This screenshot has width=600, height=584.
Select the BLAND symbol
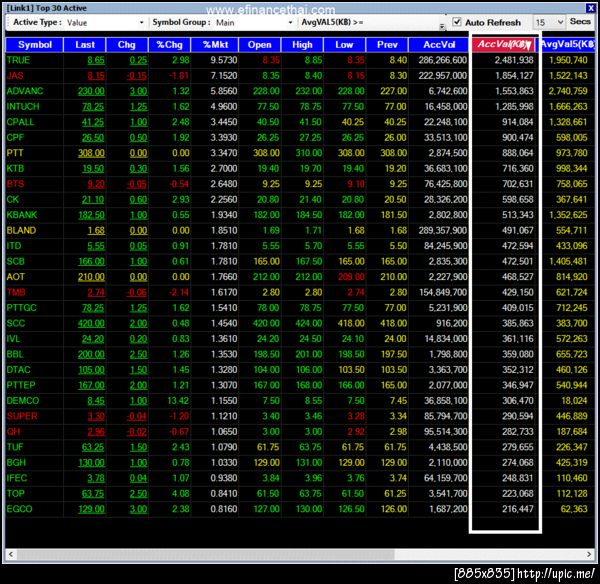pos(21,230)
